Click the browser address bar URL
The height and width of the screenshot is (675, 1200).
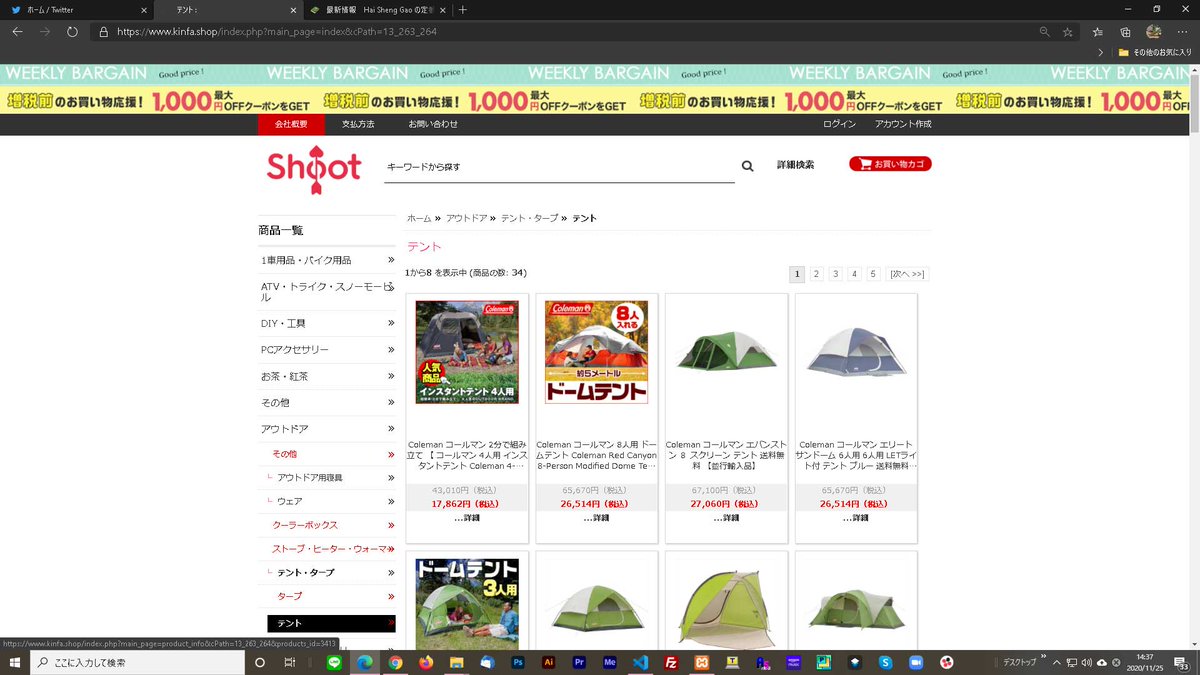(x=277, y=31)
